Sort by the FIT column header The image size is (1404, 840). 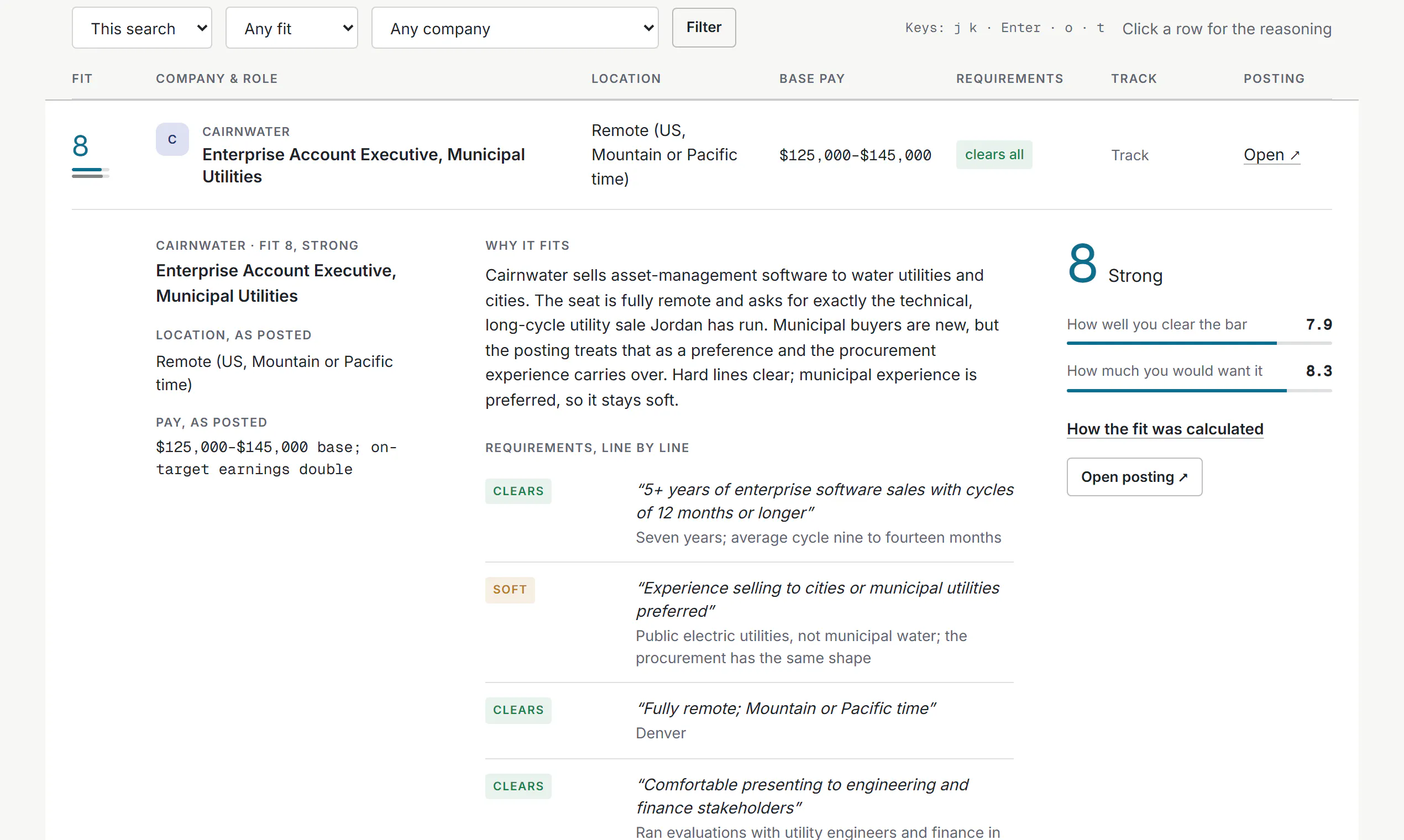(x=82, y=78)
